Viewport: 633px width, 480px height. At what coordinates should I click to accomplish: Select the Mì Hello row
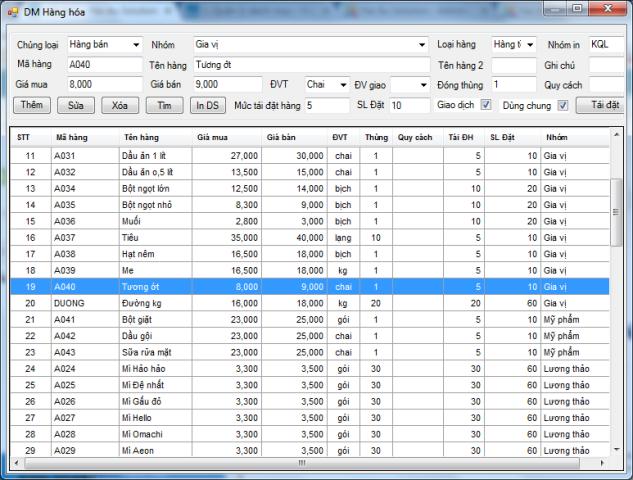pyautogui.click(x=310, y=418)
